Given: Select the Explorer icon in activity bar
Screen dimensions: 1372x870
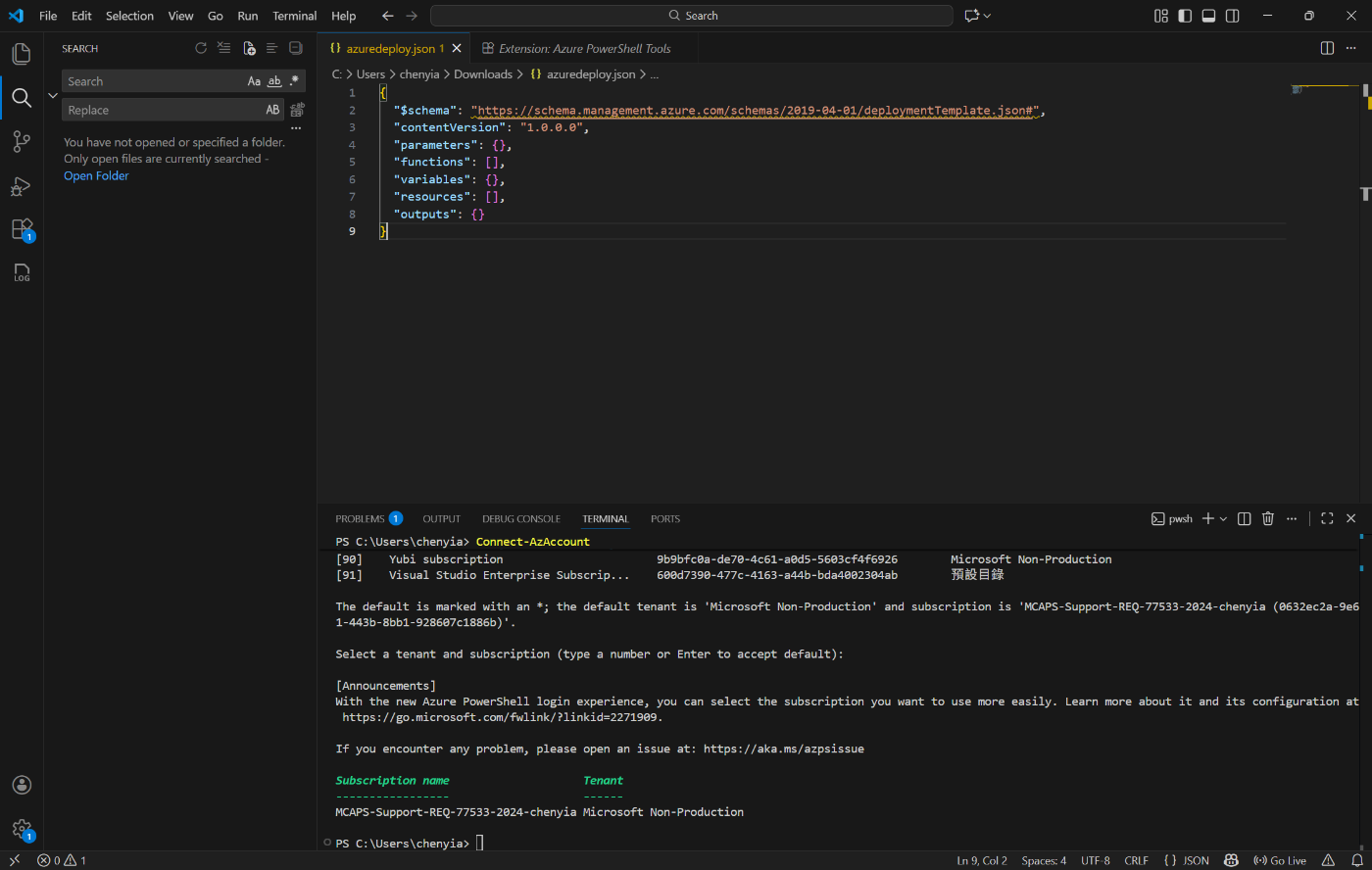Looking at the screenshot, I should click(x=22, y=53).
